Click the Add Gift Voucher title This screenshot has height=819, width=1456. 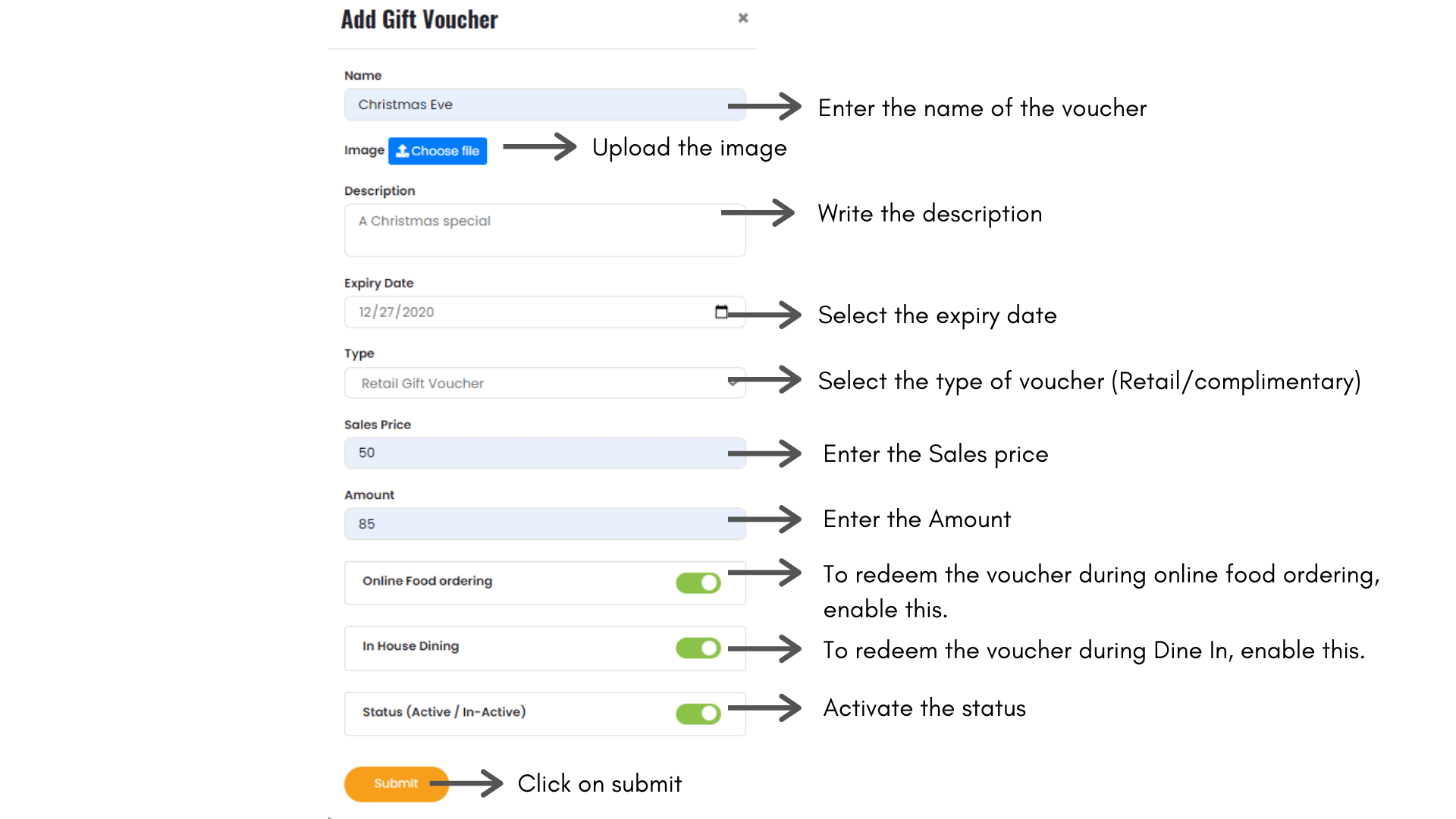(x=419, y=20)
